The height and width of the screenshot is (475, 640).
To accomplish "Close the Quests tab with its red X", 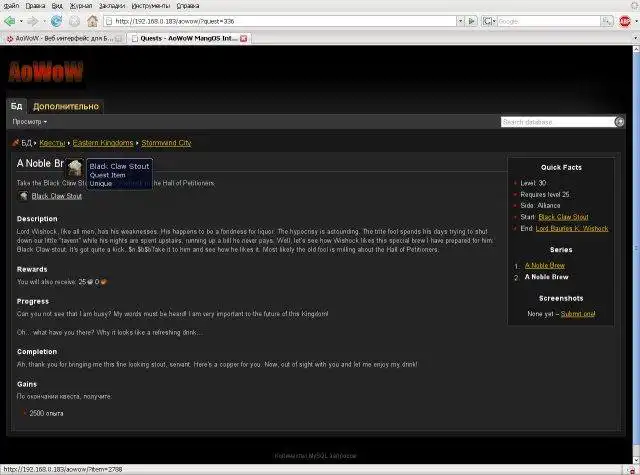I will coord(243,38).
